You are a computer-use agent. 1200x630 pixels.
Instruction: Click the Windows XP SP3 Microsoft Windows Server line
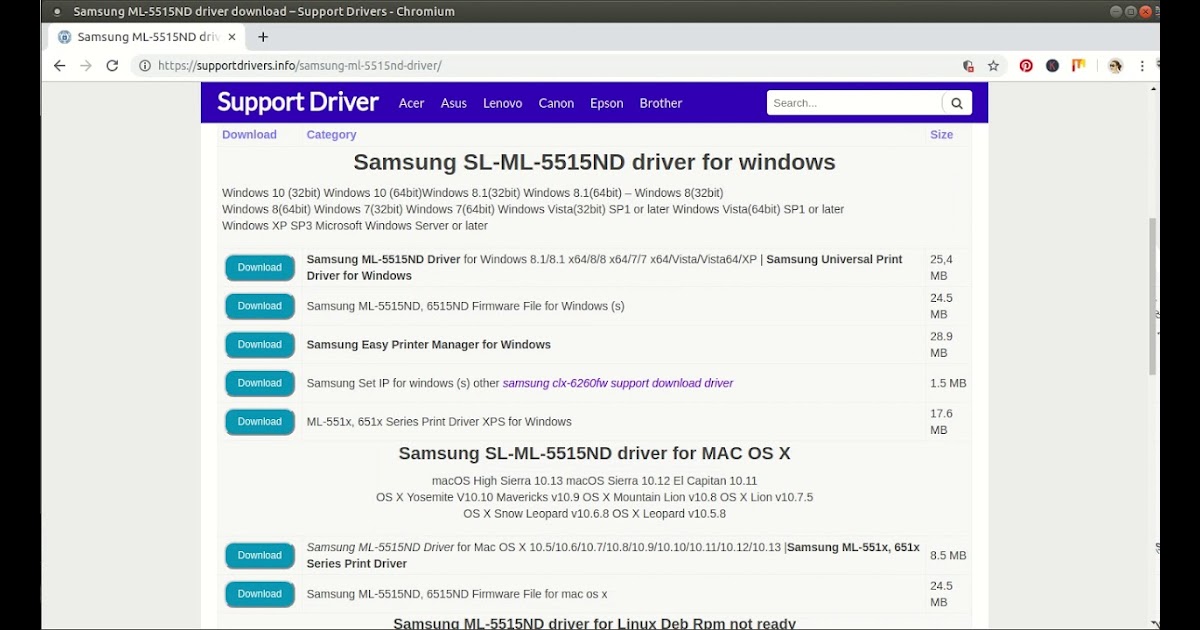[355, 226]
